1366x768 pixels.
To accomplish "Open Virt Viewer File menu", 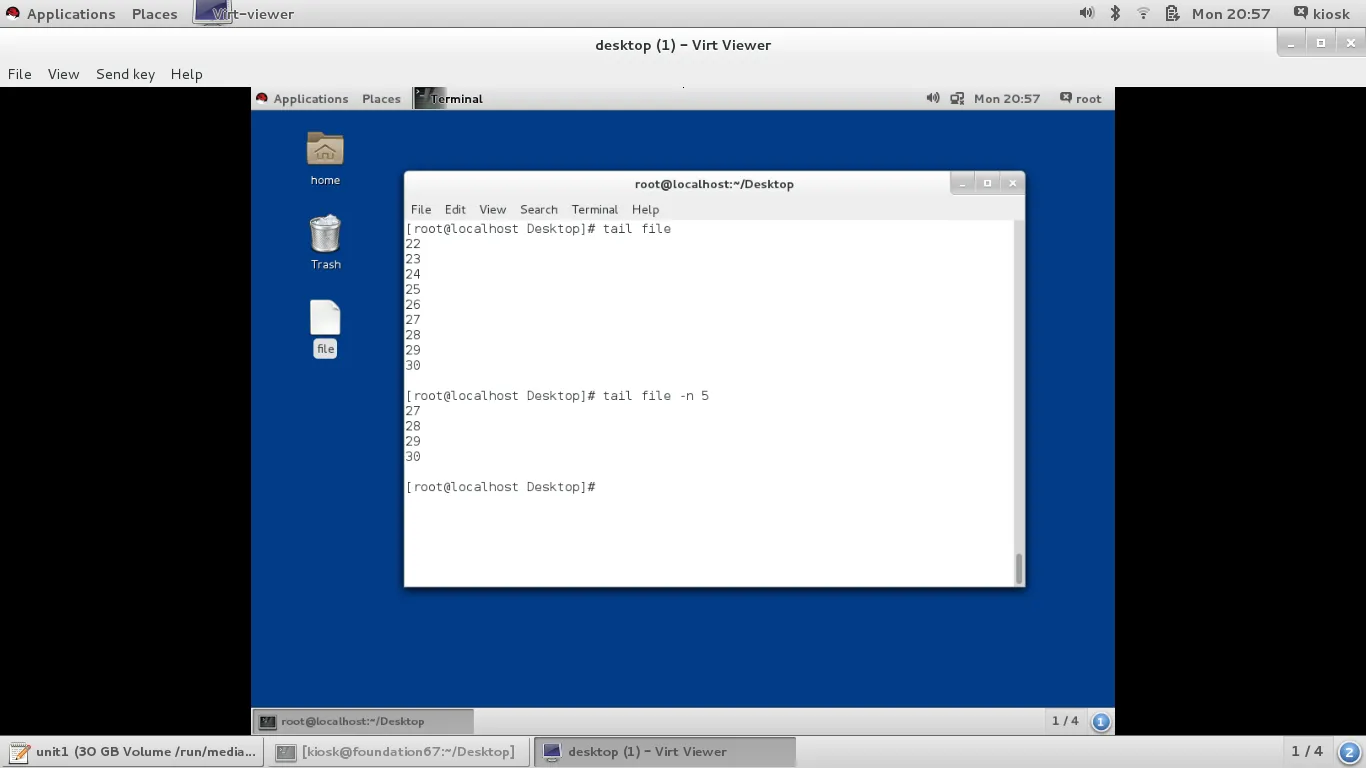I will (19, 74).
